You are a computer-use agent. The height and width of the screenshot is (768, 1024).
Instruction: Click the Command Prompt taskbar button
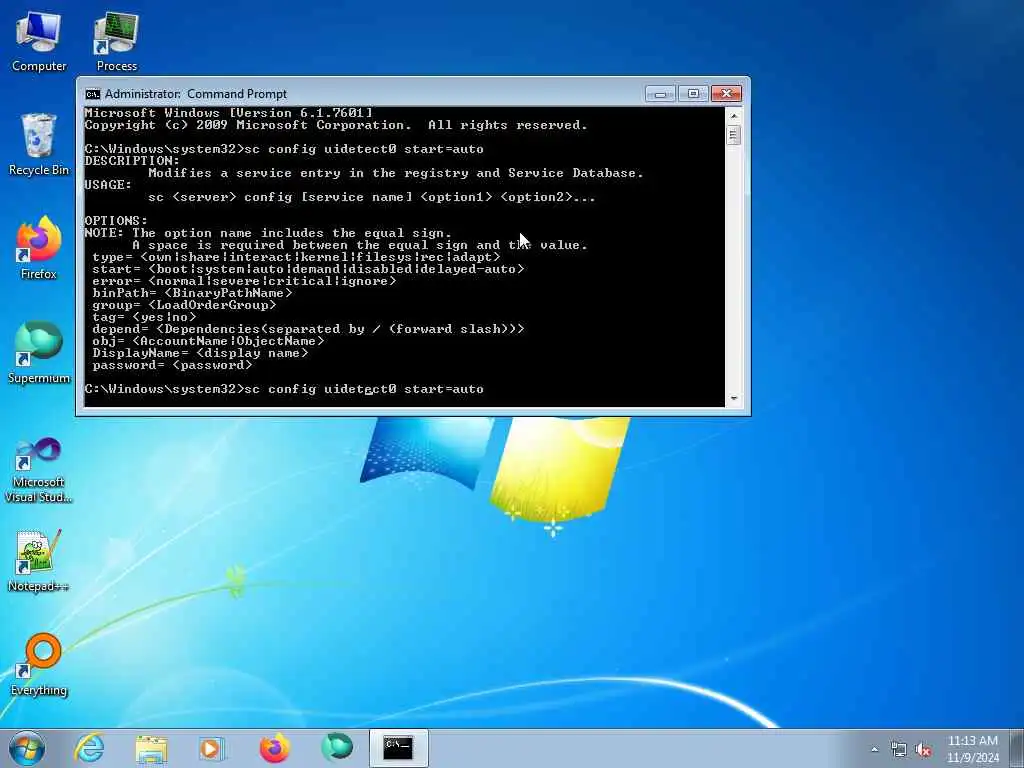[398, 748]
